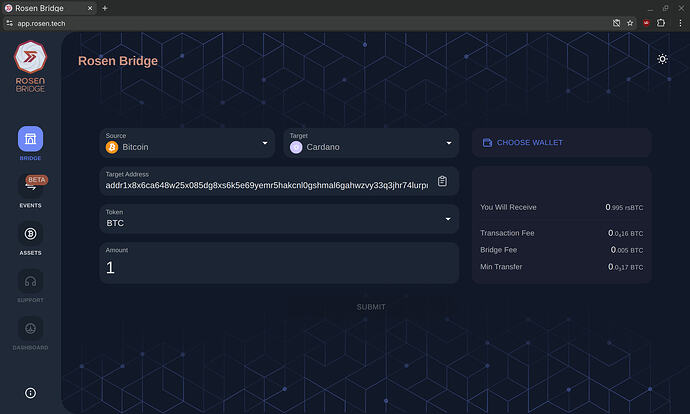Screen dimensions: 690x414
Task: Go to the Assets section
Action: point(30,234)
